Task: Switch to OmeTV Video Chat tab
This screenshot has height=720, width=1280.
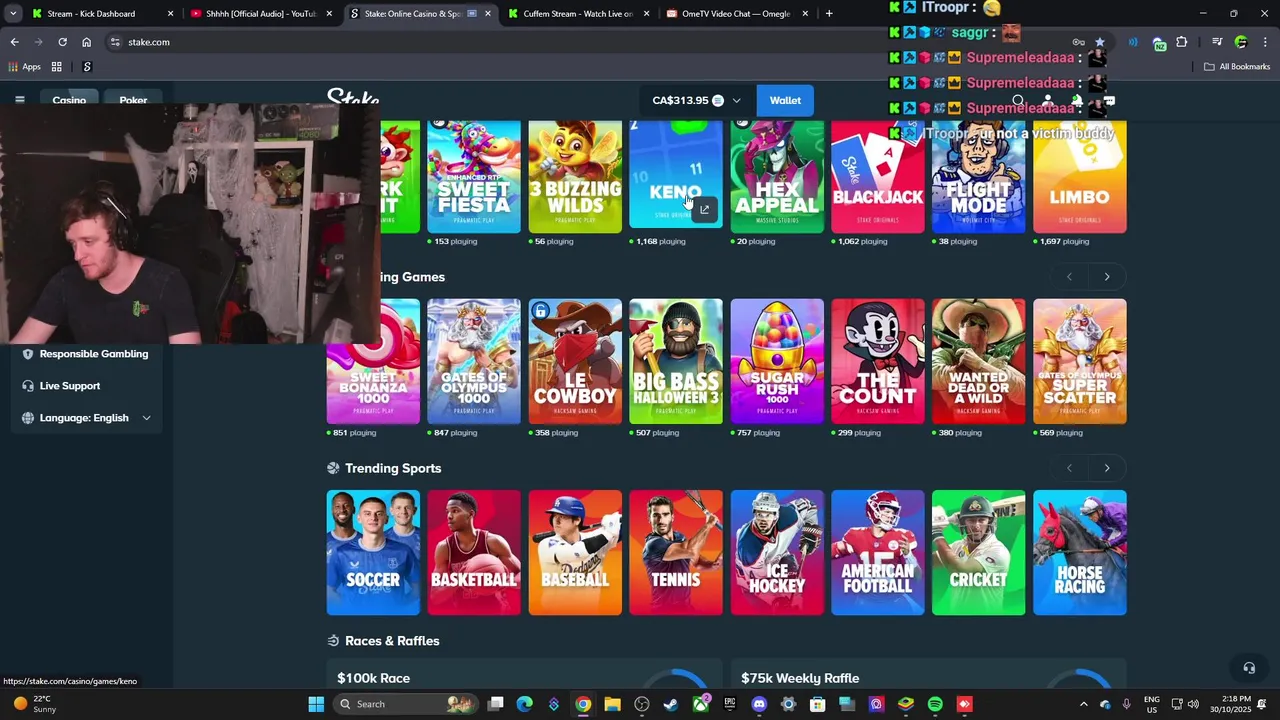Action: pos(736,14)
